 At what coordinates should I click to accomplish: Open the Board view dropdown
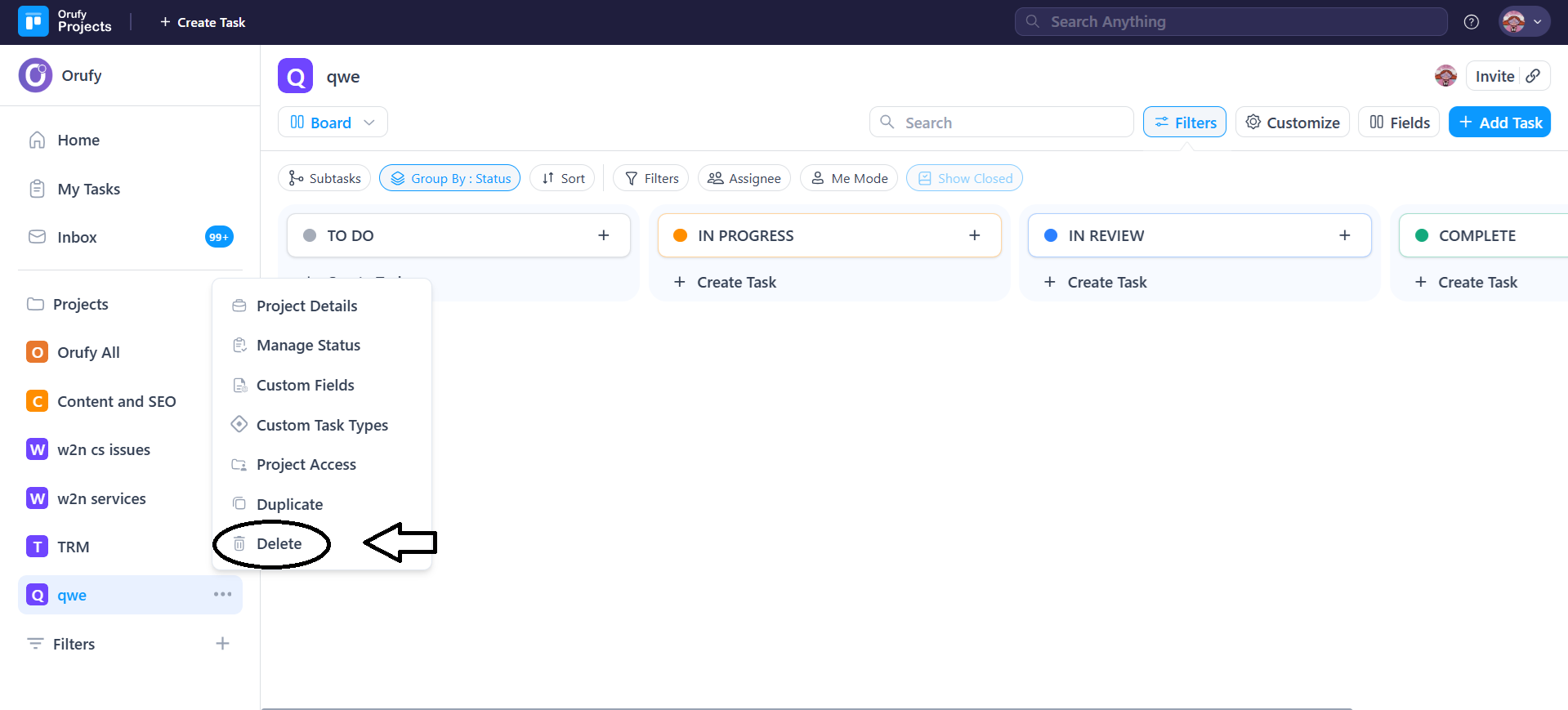click(x=333, y=123)
